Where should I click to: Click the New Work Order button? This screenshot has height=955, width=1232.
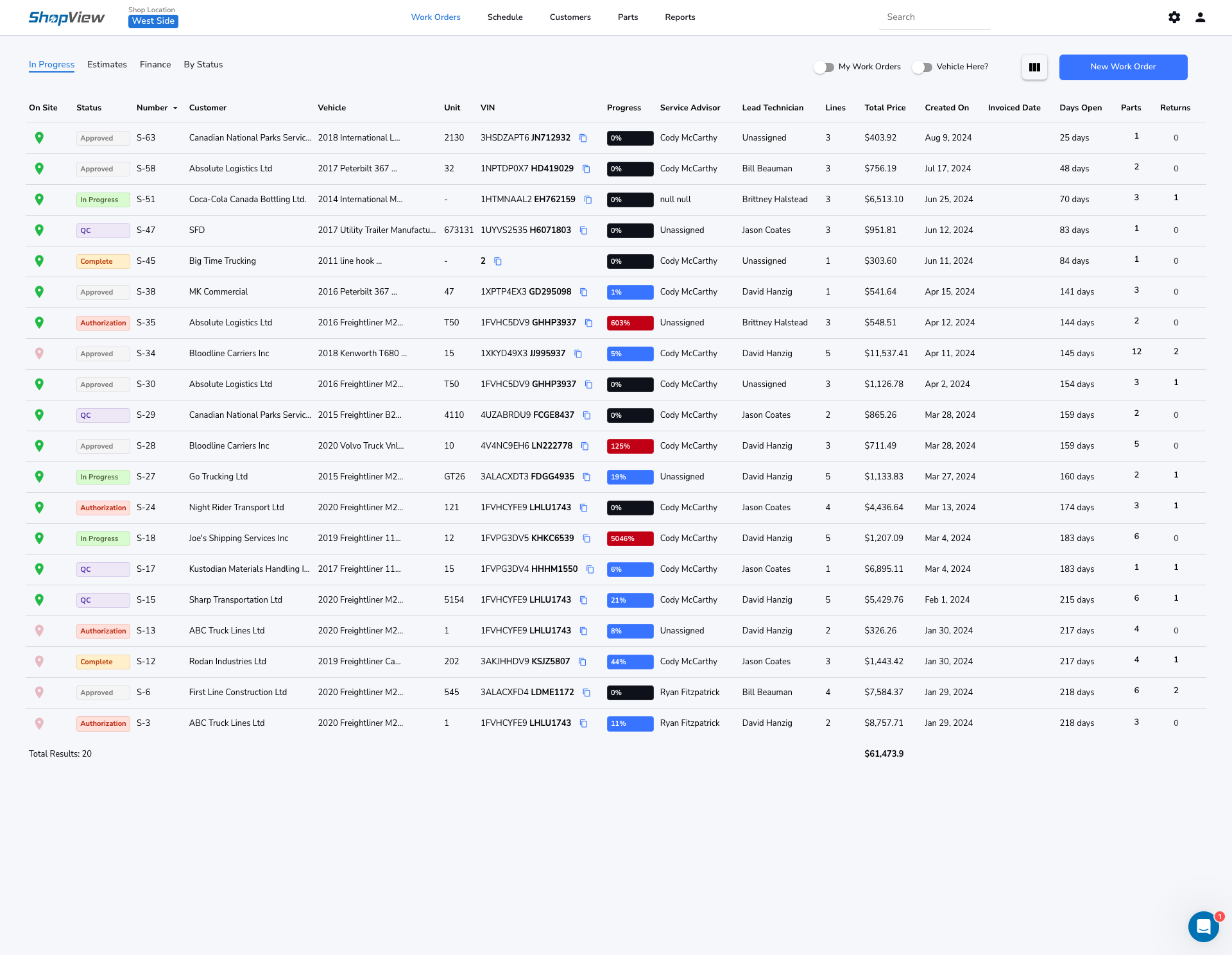tap(1123, 67)
